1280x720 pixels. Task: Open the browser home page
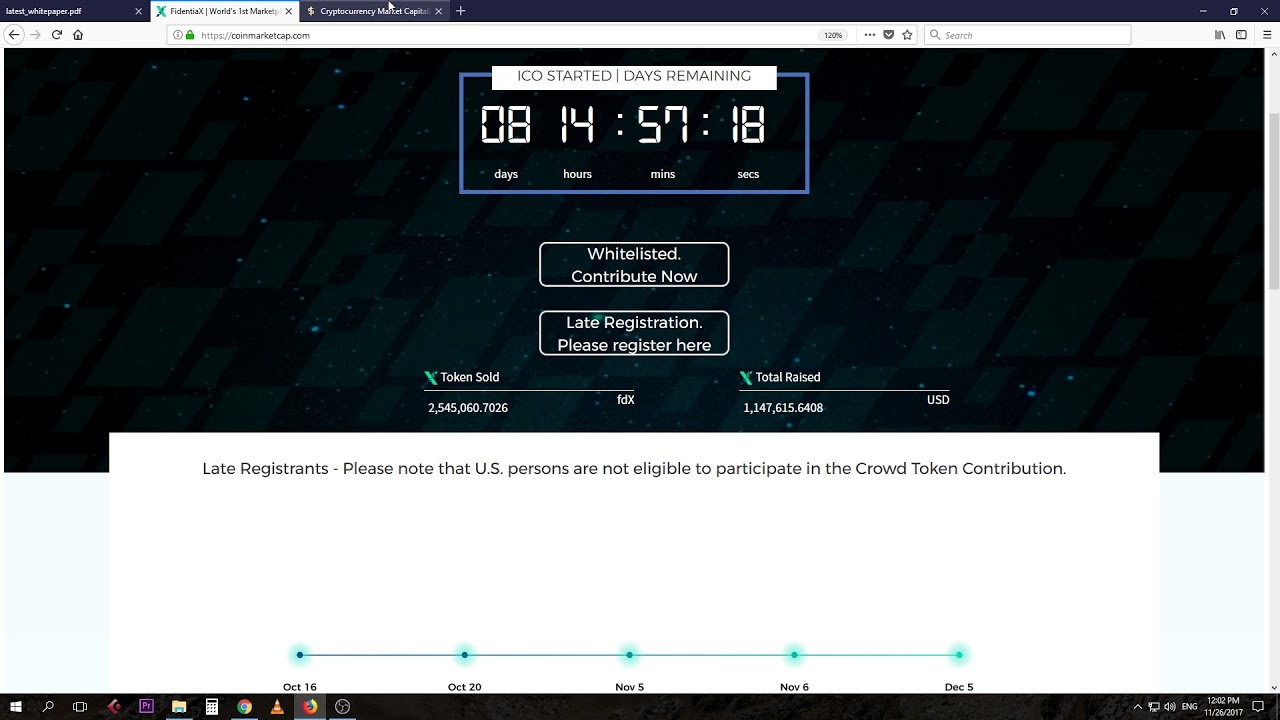78,35
